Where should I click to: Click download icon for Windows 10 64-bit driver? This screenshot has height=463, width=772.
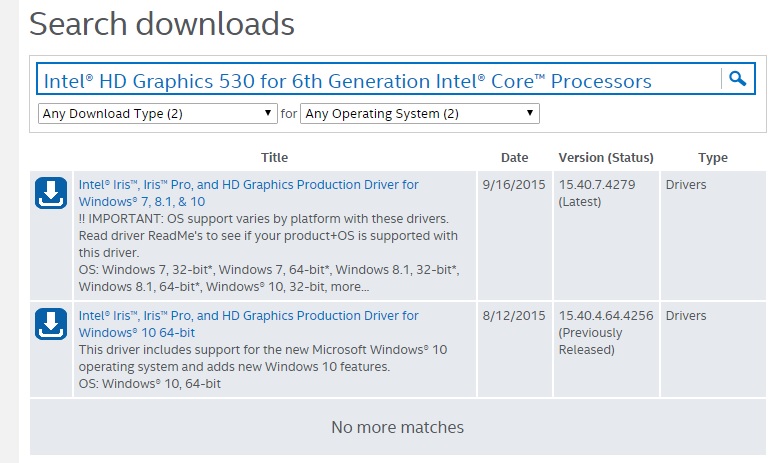pos(51,325)
